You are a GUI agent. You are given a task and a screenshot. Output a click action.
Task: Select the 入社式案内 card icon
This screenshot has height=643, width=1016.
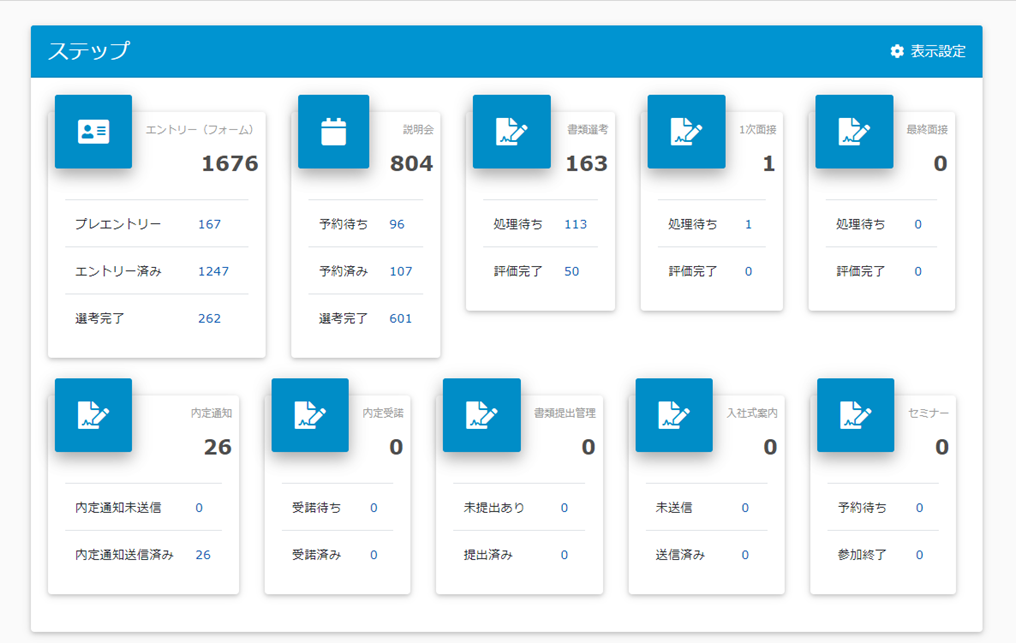click(674, 416)
